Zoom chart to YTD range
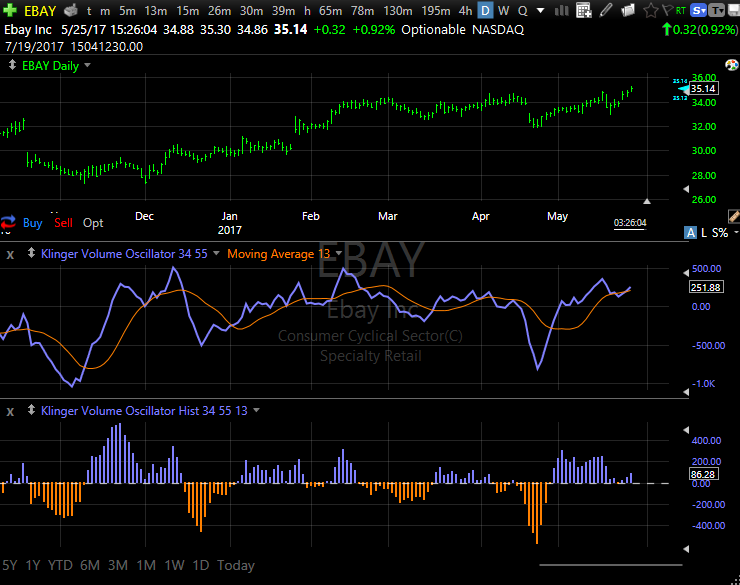The height and width of the screenshot is (585, 740). click(x=60, y=565)
